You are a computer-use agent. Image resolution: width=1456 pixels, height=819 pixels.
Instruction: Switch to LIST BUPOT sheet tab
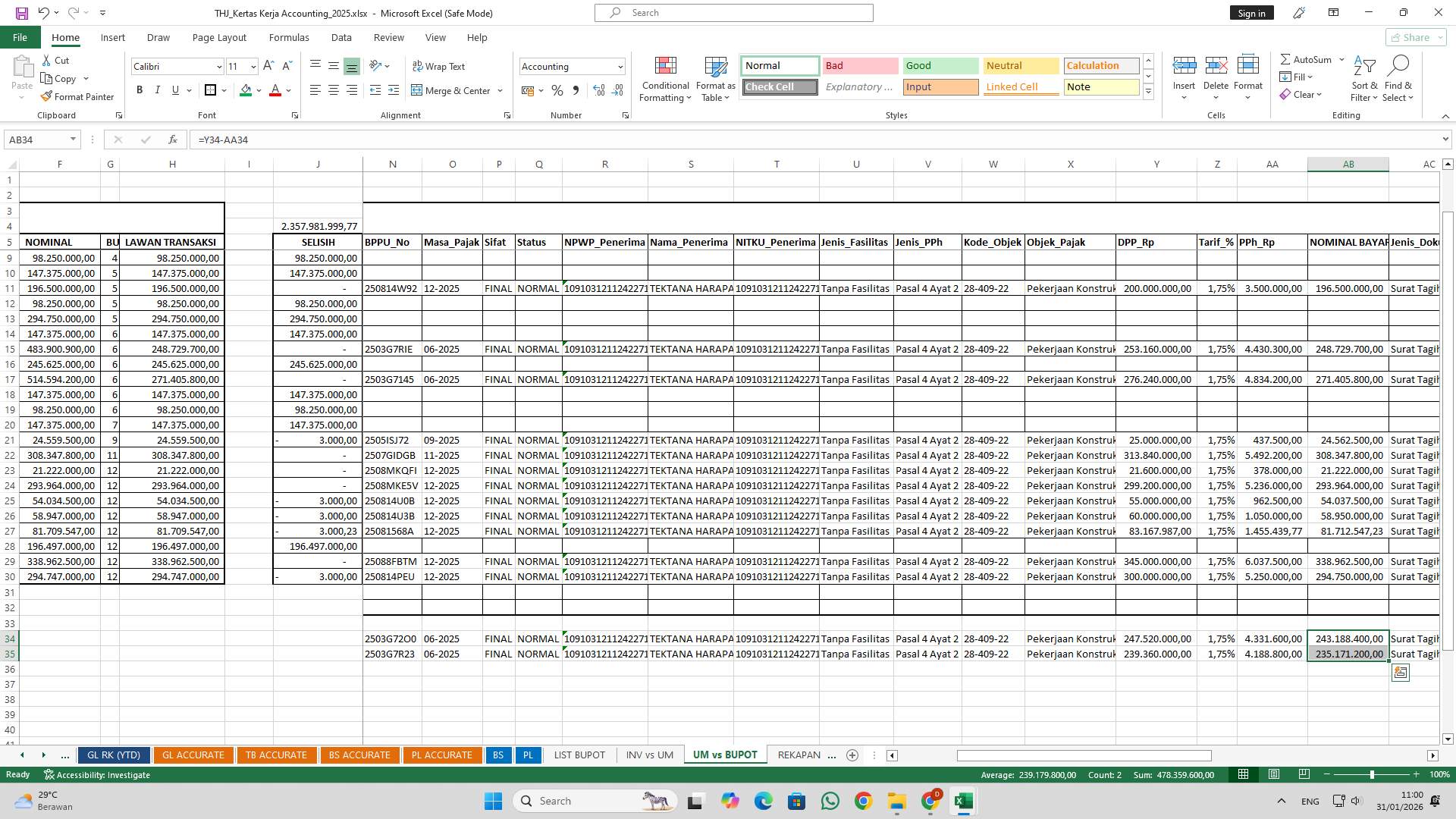tap(579, 755)
